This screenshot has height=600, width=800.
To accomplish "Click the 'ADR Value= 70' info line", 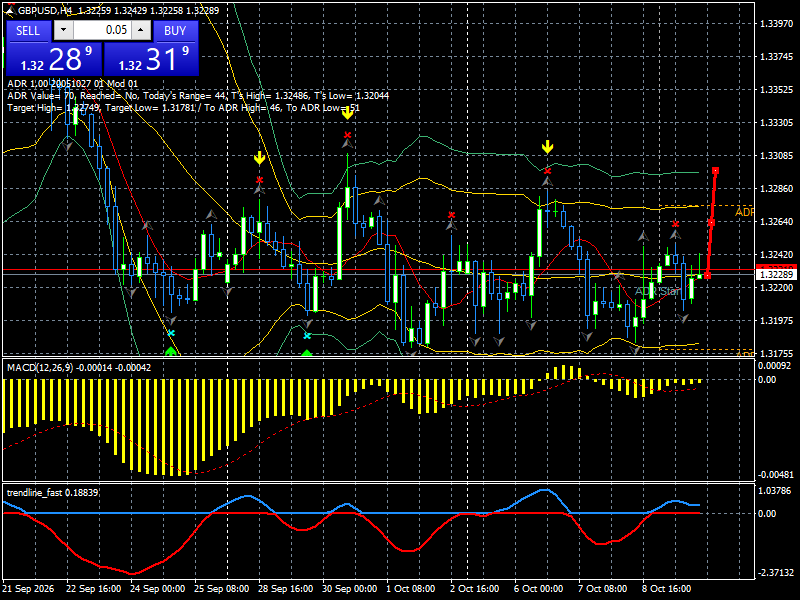I will pyautogui.click(x=198, y=95).
